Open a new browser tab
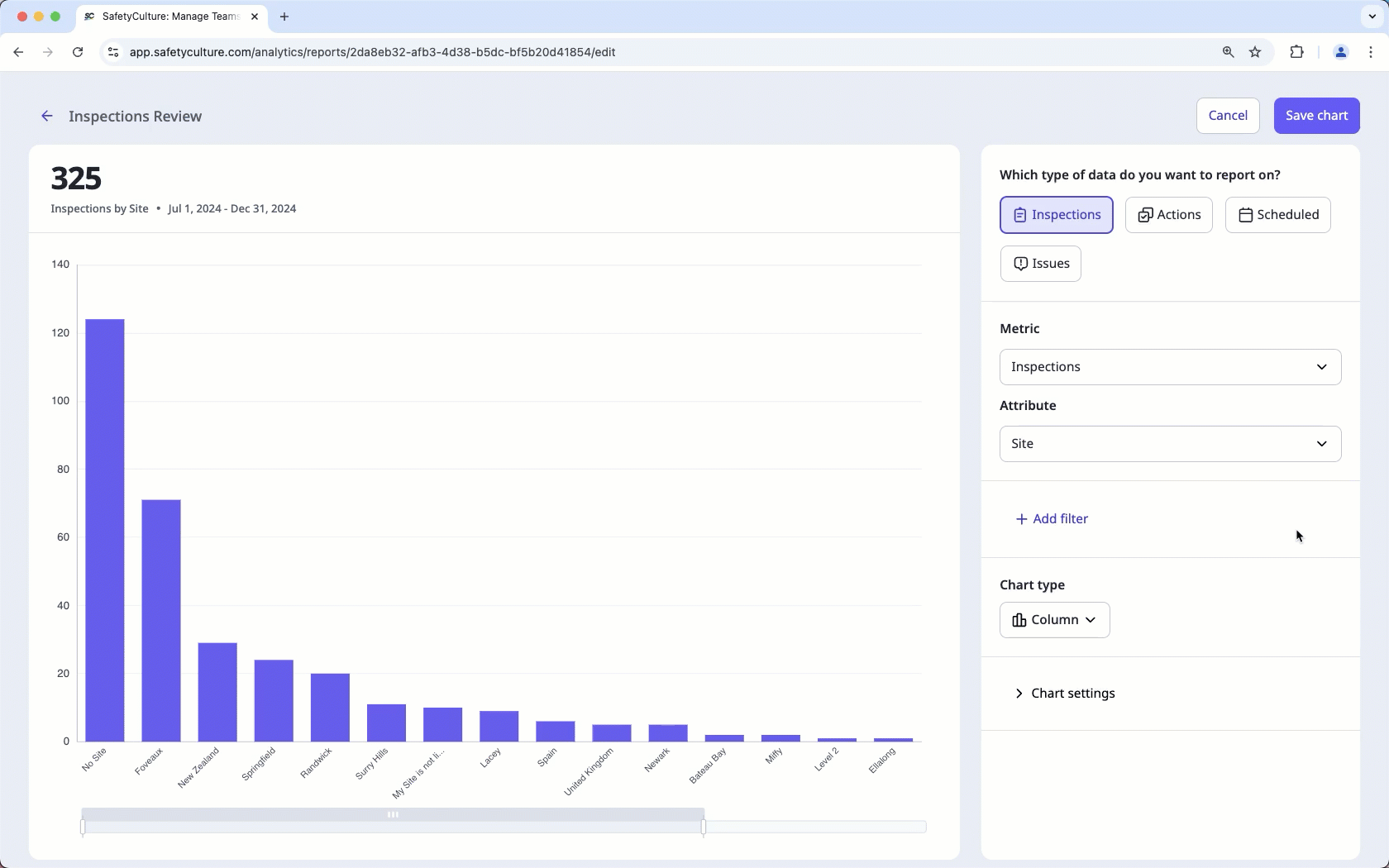 click(x=284, y=17)
